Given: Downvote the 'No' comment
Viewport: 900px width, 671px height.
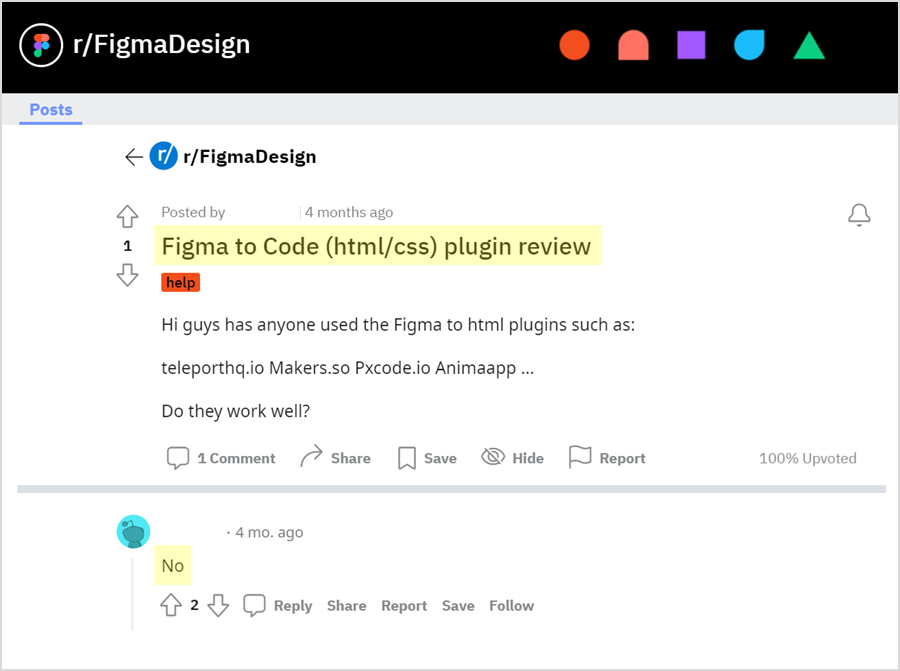Looking at the screenshot, I should click(219, 605).
